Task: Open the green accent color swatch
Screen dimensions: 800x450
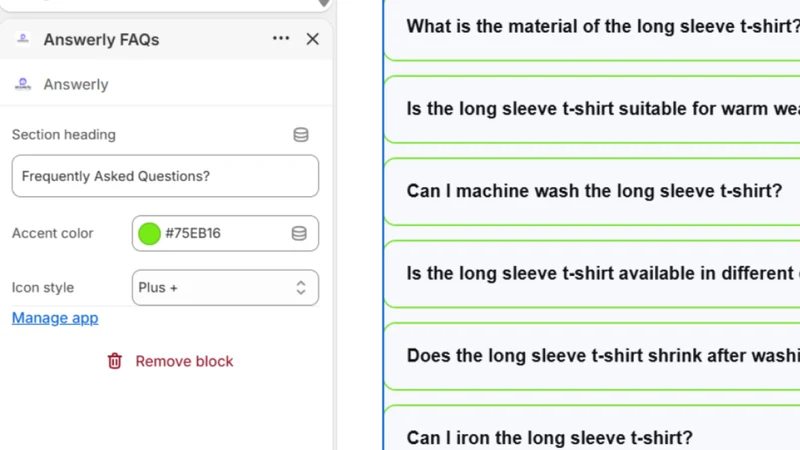Action: [x=149, y=233]
